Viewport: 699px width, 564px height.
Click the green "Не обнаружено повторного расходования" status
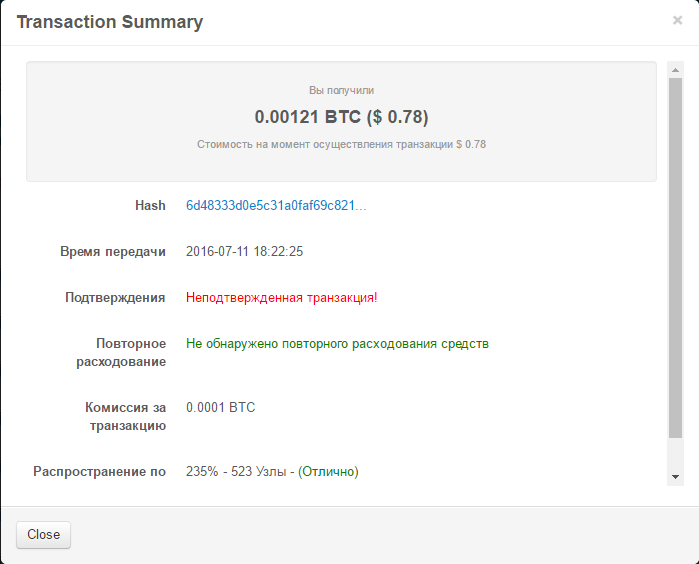coord(337,343)
